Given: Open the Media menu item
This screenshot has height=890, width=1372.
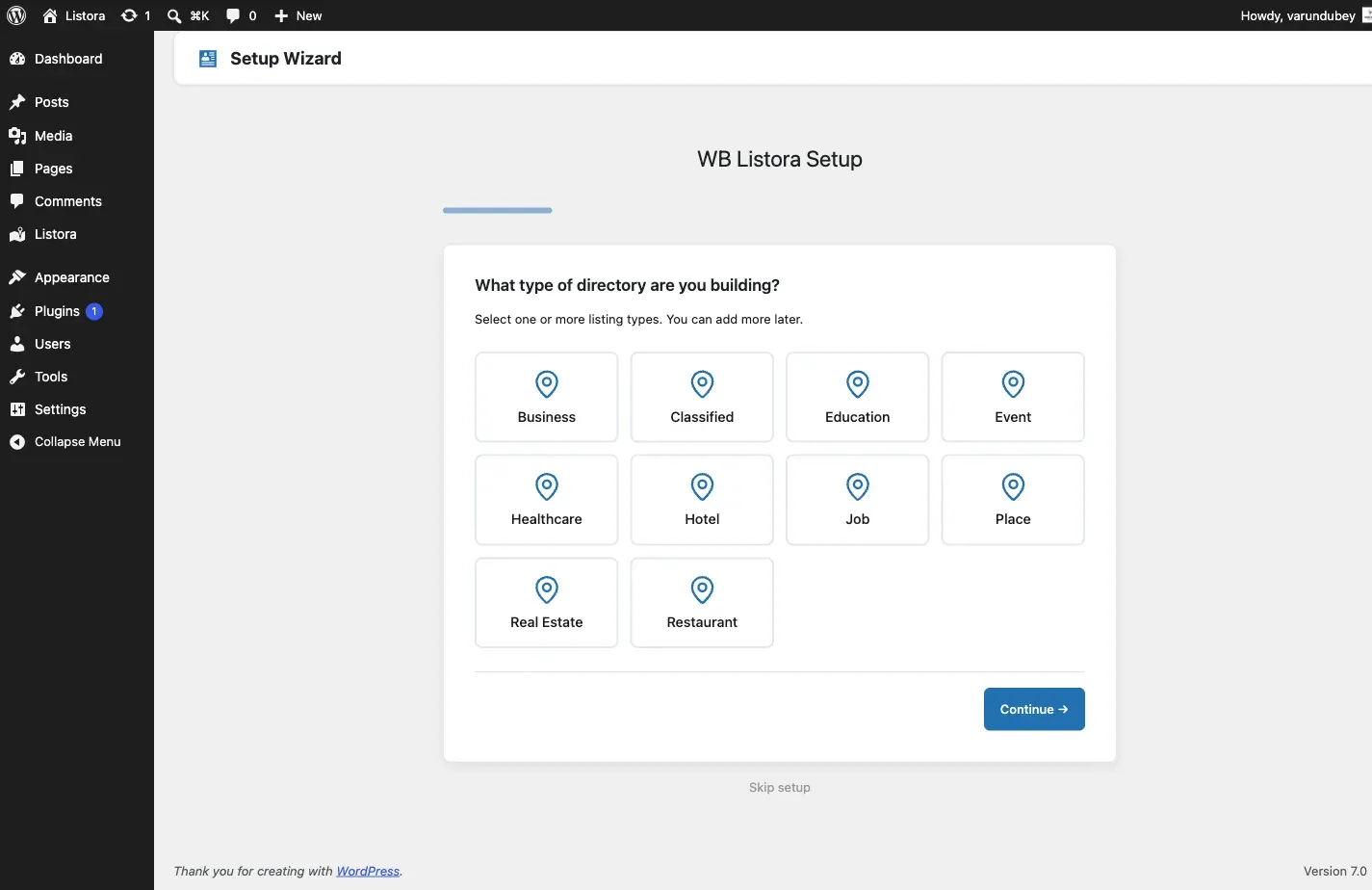Looking at the screenshot, I should [x=77, y=136].
